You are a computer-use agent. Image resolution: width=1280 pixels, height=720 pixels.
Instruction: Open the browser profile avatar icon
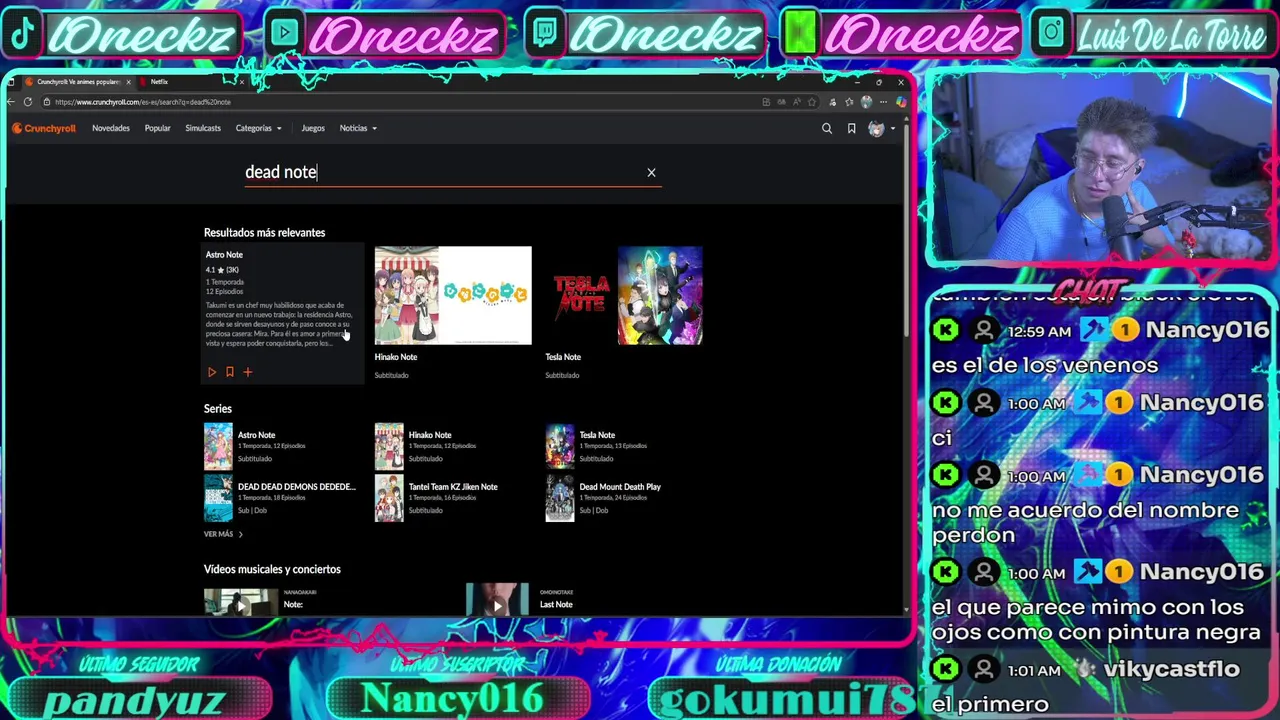(x=866, y=102)
